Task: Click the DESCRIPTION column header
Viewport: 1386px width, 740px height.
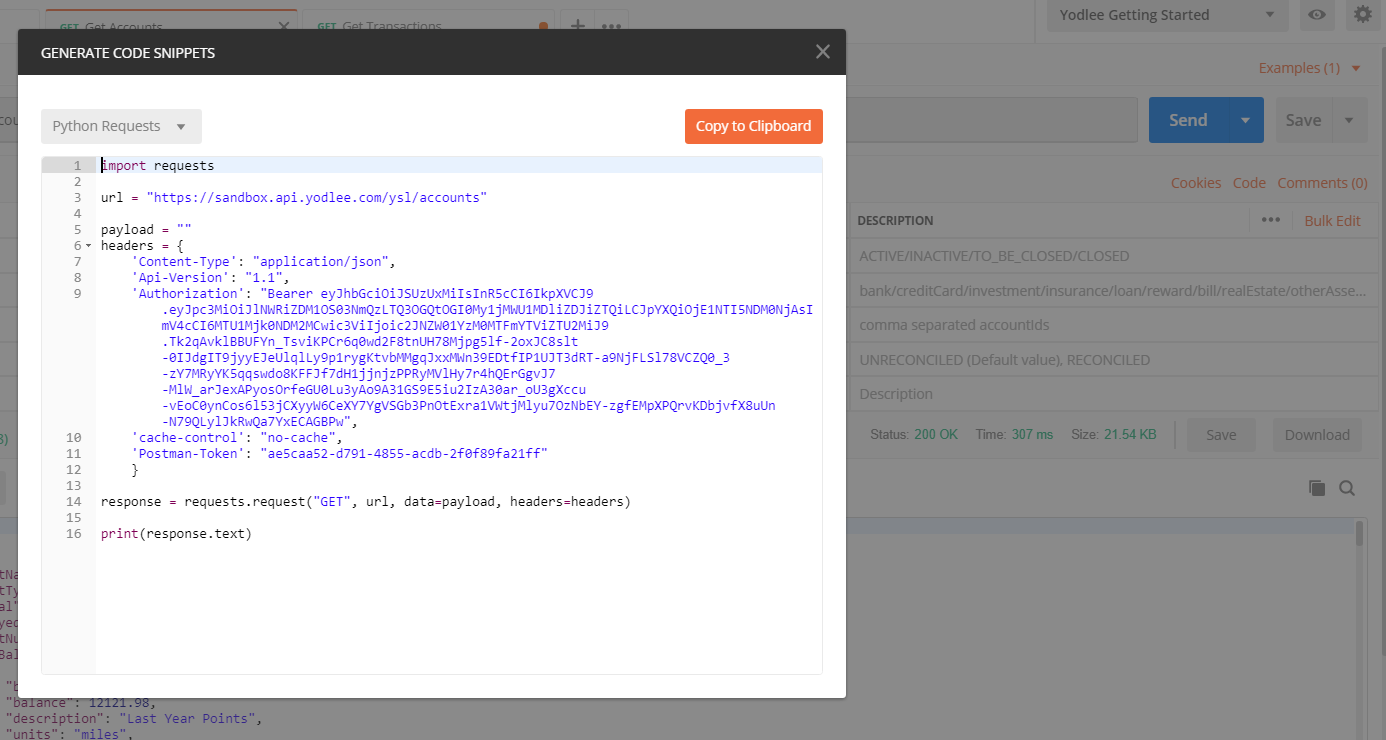Action: (x=895, y=221)
